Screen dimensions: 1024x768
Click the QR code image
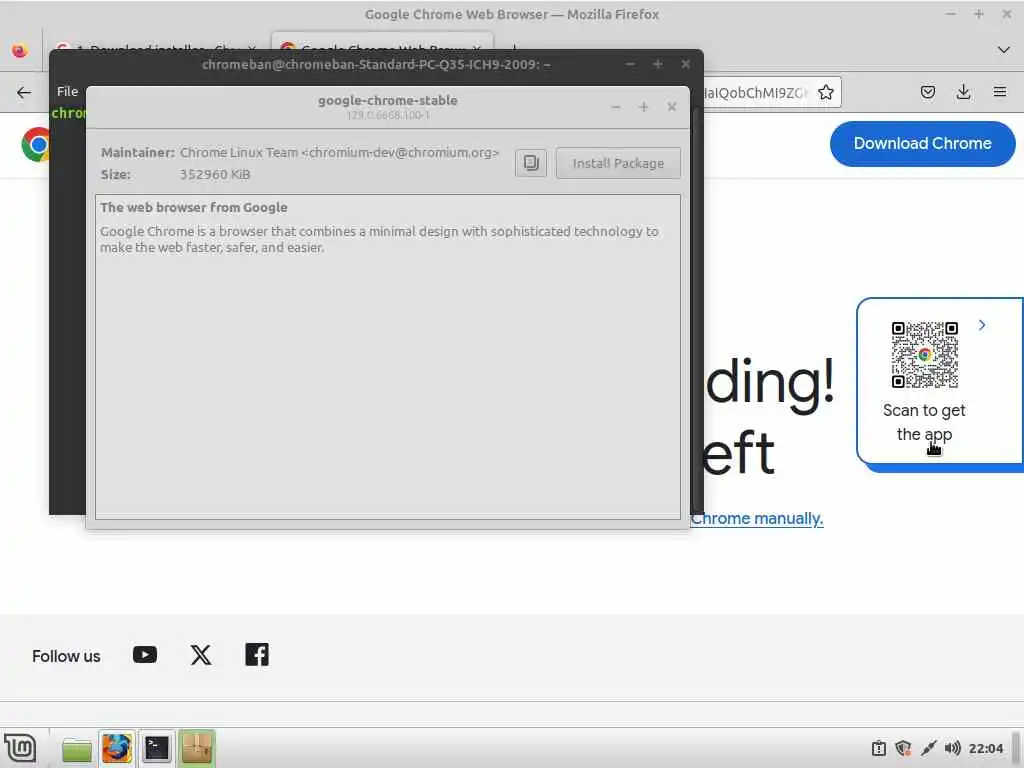pos(925,355)
